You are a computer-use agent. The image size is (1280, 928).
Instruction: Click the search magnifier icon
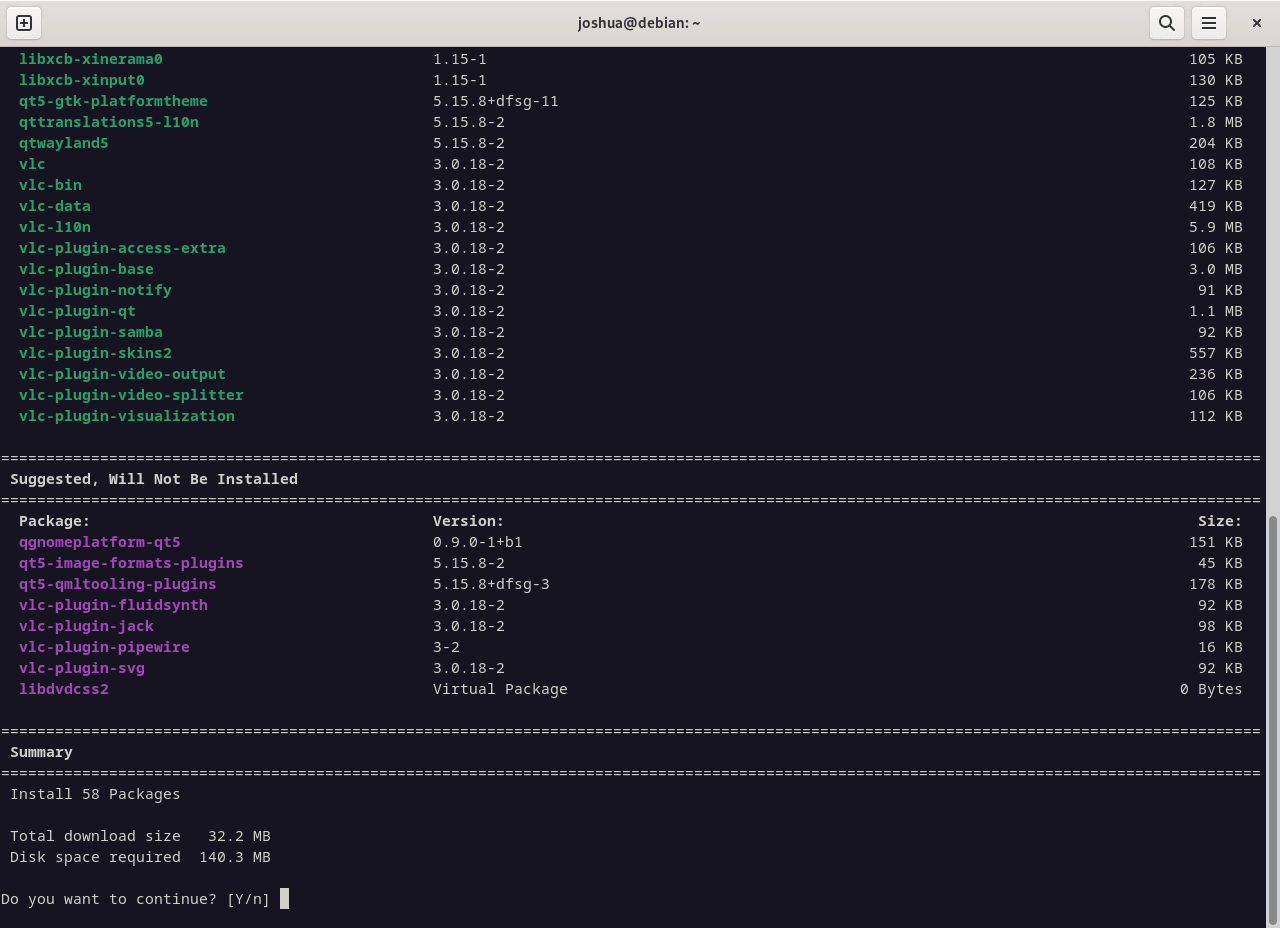point(1166,22)
